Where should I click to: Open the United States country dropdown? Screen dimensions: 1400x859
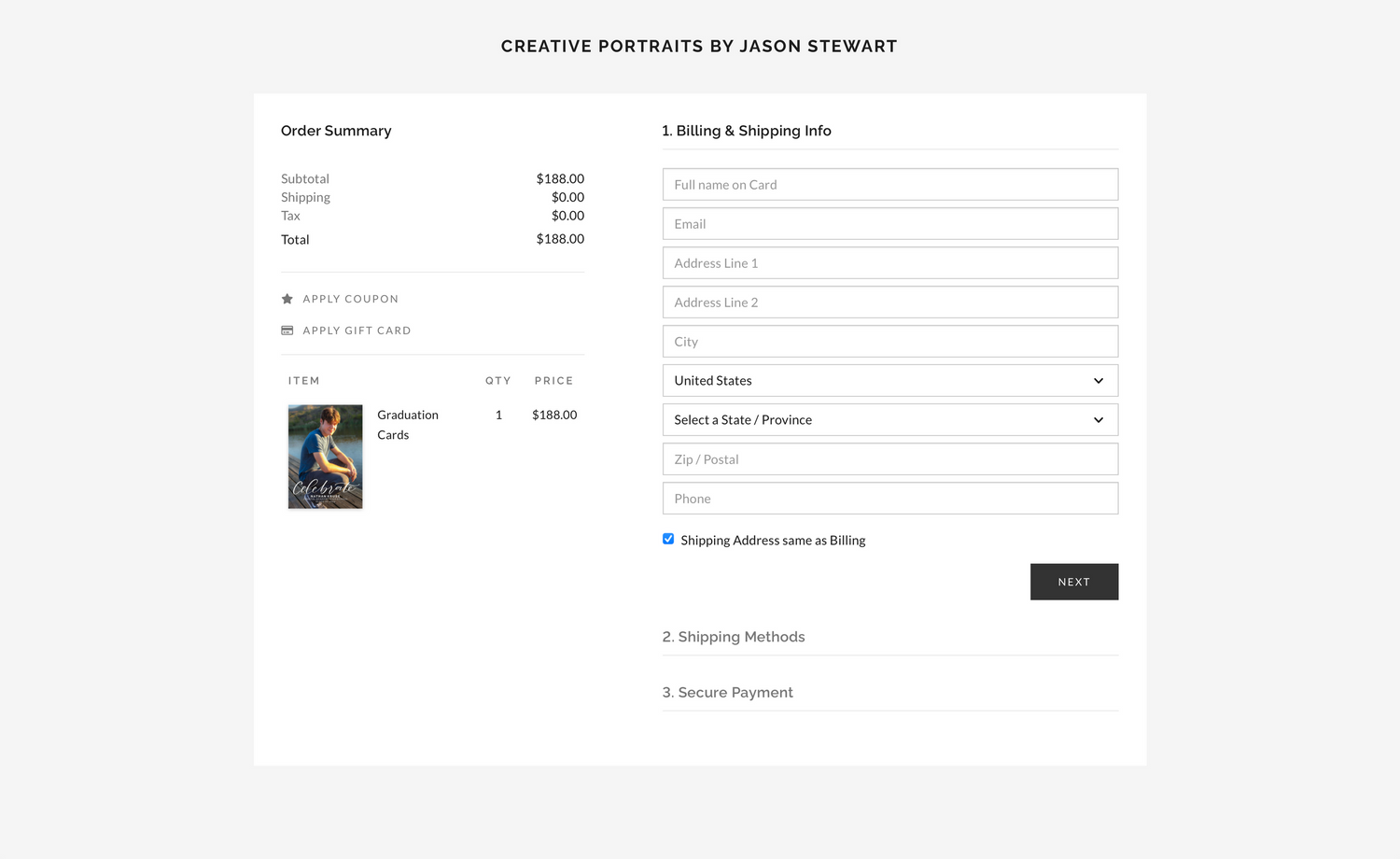click(890, 381)
